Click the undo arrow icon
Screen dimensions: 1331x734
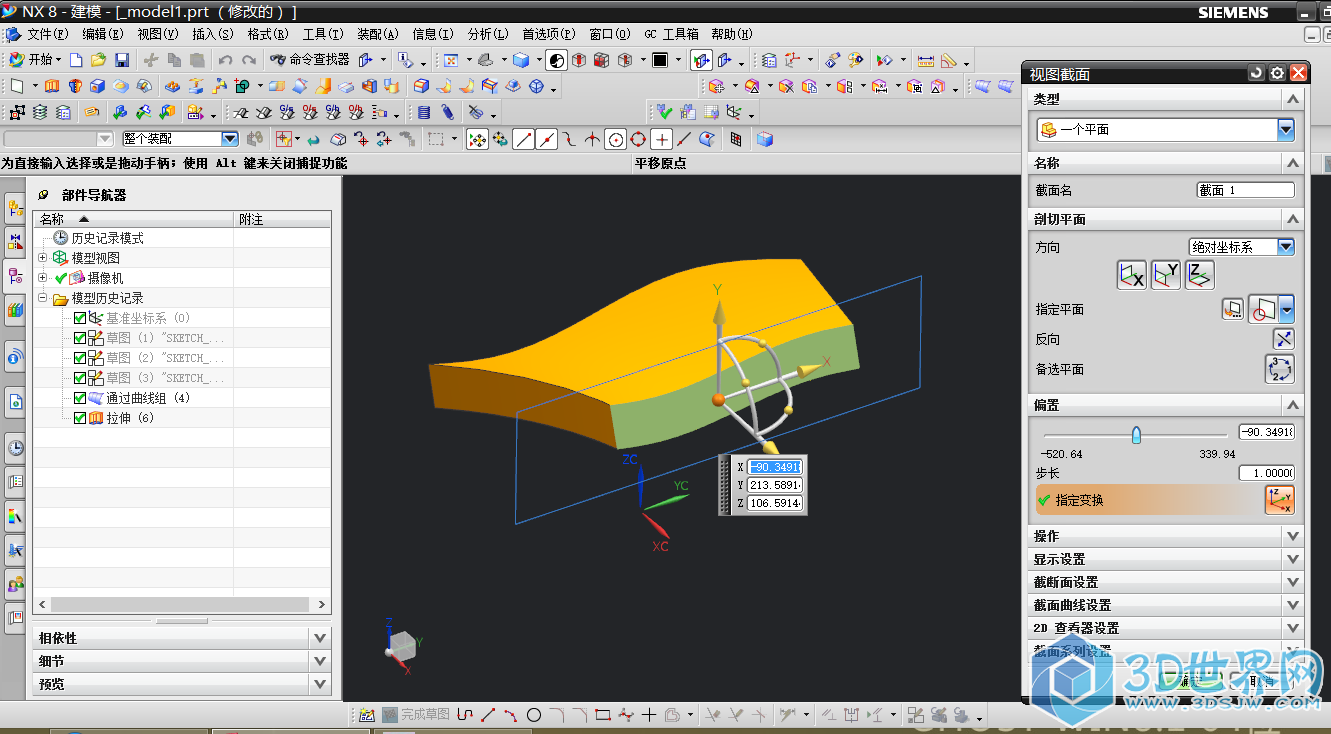coord(226,60)
